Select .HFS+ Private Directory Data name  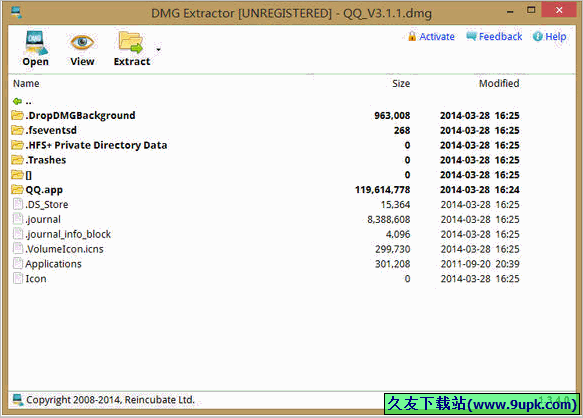tap(96, 145)
